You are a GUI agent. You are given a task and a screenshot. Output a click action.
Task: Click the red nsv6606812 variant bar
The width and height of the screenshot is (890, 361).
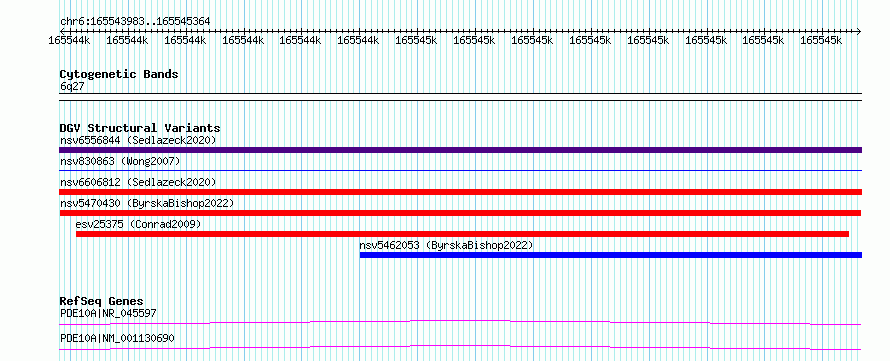click(460, 192)
